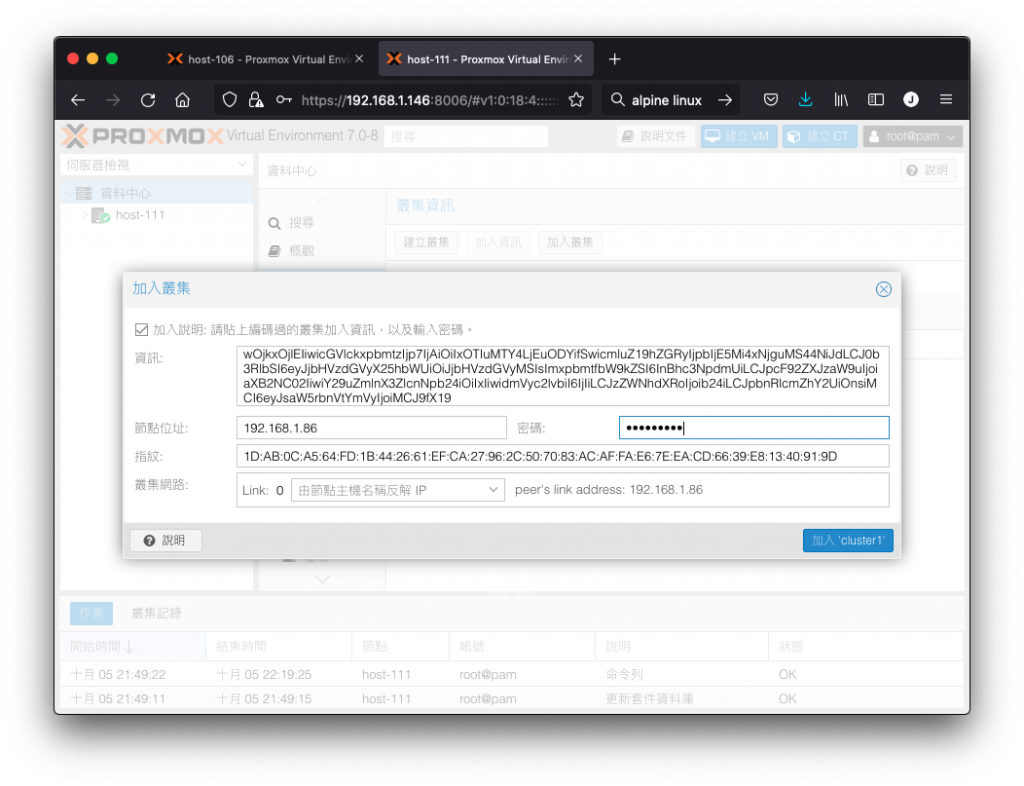Click the search magnifier icon in browser
Viewport: 1024px width, 786px height.
[x=617, y=100]
